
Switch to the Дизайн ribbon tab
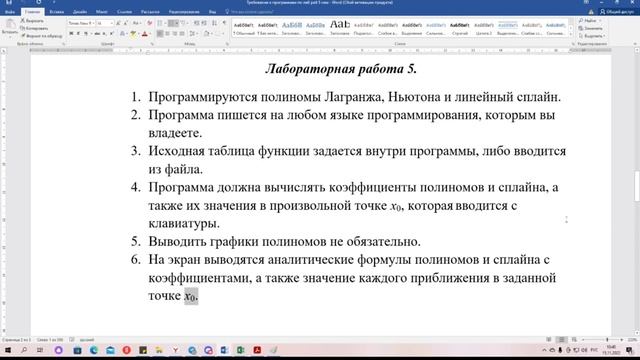tap(80, 12)
